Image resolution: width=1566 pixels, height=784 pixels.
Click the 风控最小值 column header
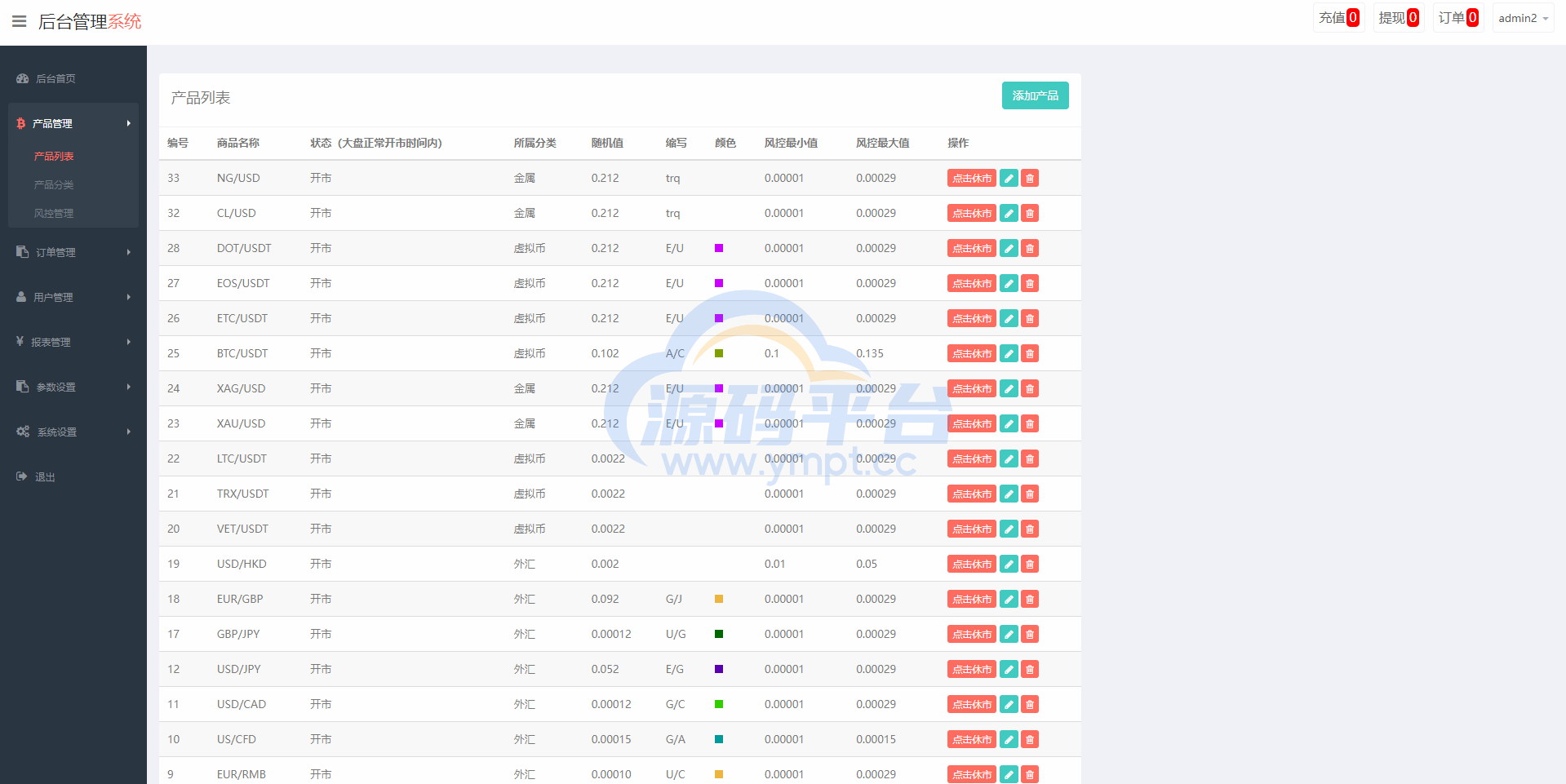791,143
